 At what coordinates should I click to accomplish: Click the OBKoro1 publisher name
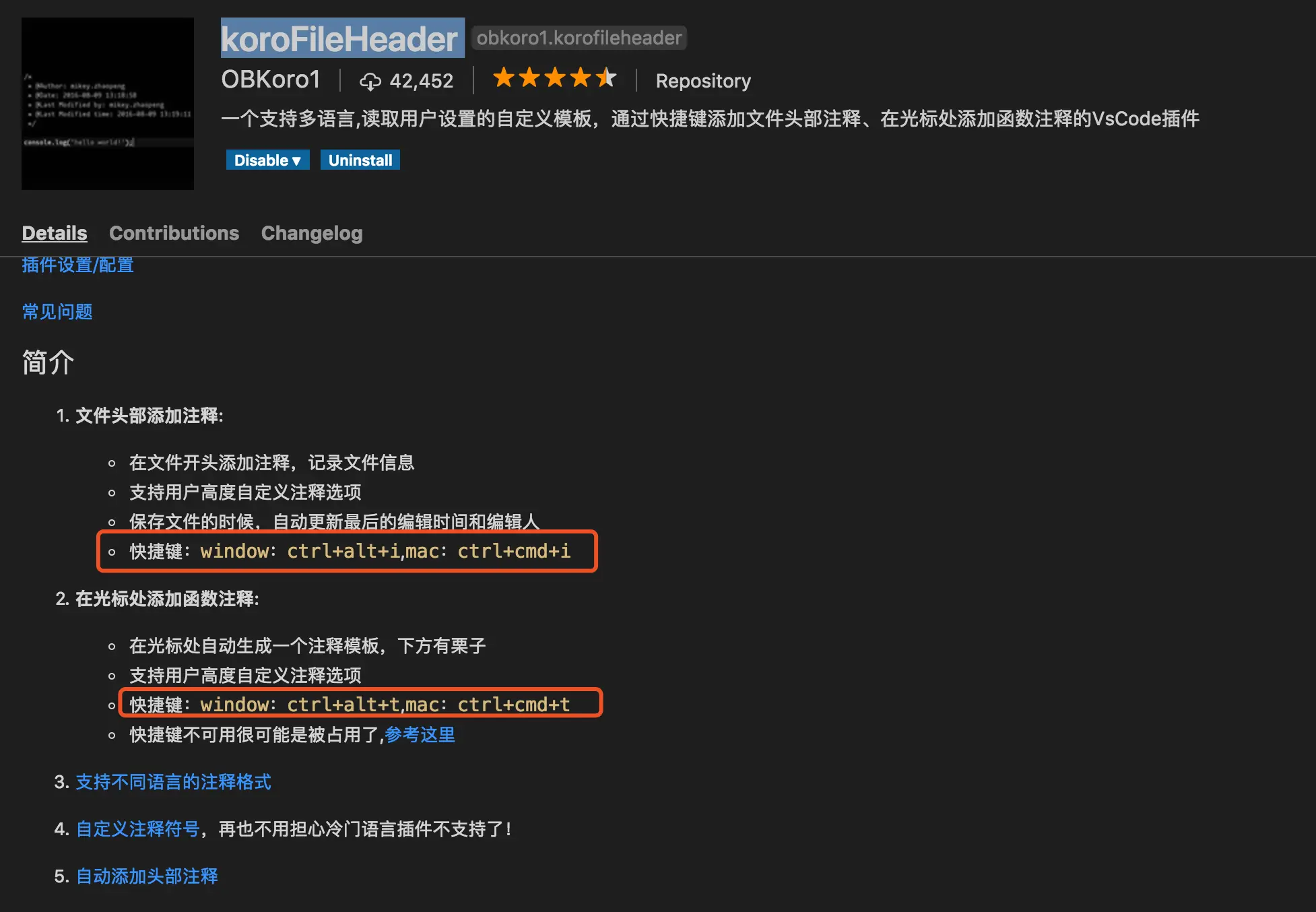coord(271,79)
